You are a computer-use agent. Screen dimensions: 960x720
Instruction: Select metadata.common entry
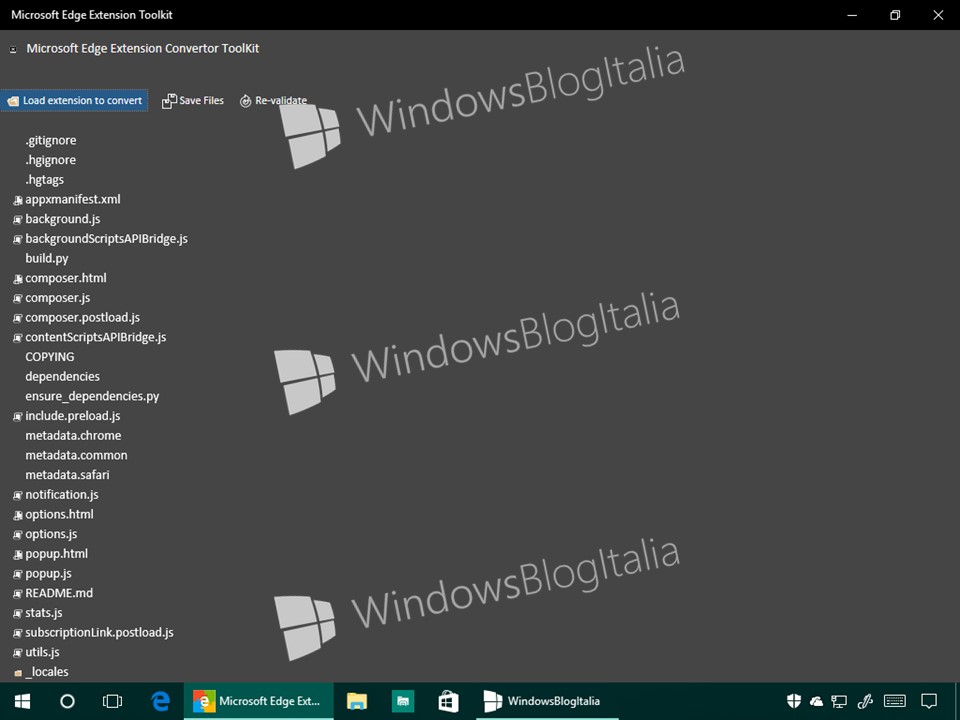(77, 455)
